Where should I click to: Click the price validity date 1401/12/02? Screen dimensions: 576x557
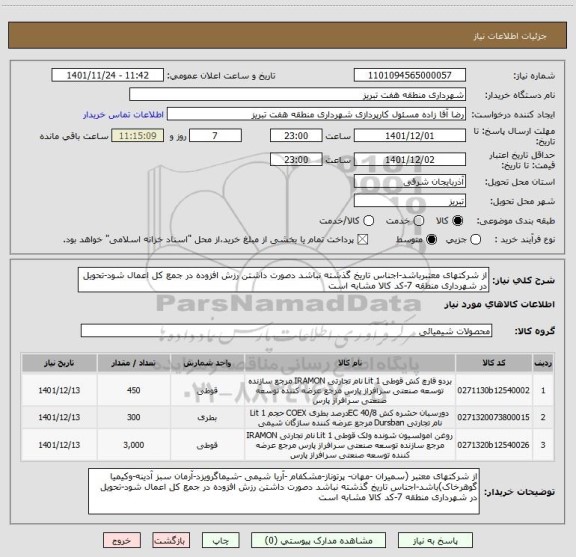[410, 159]
